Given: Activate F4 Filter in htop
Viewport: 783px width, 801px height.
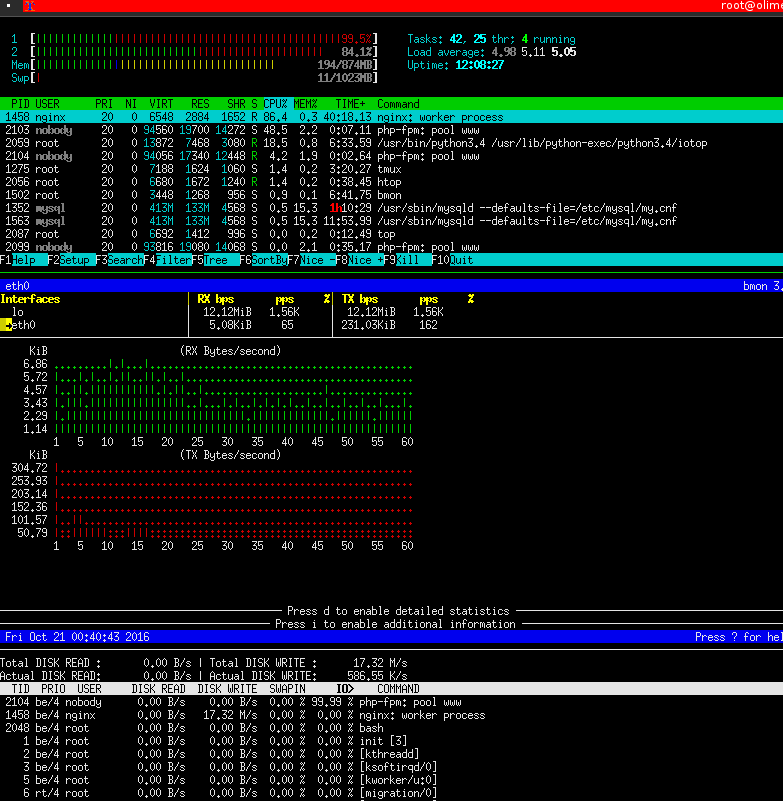Looking at the screenshot, I should [x=168, y=260].
